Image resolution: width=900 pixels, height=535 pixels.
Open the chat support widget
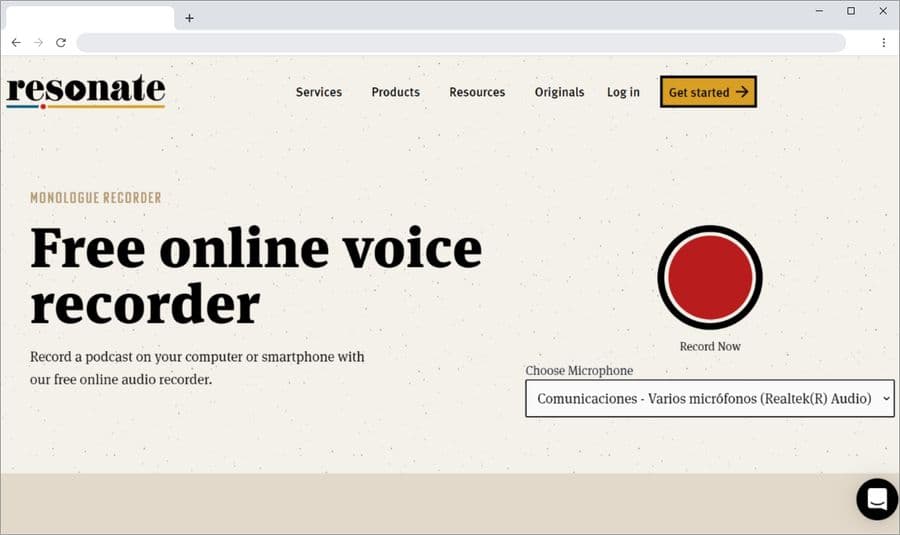[x=877, y=499]
